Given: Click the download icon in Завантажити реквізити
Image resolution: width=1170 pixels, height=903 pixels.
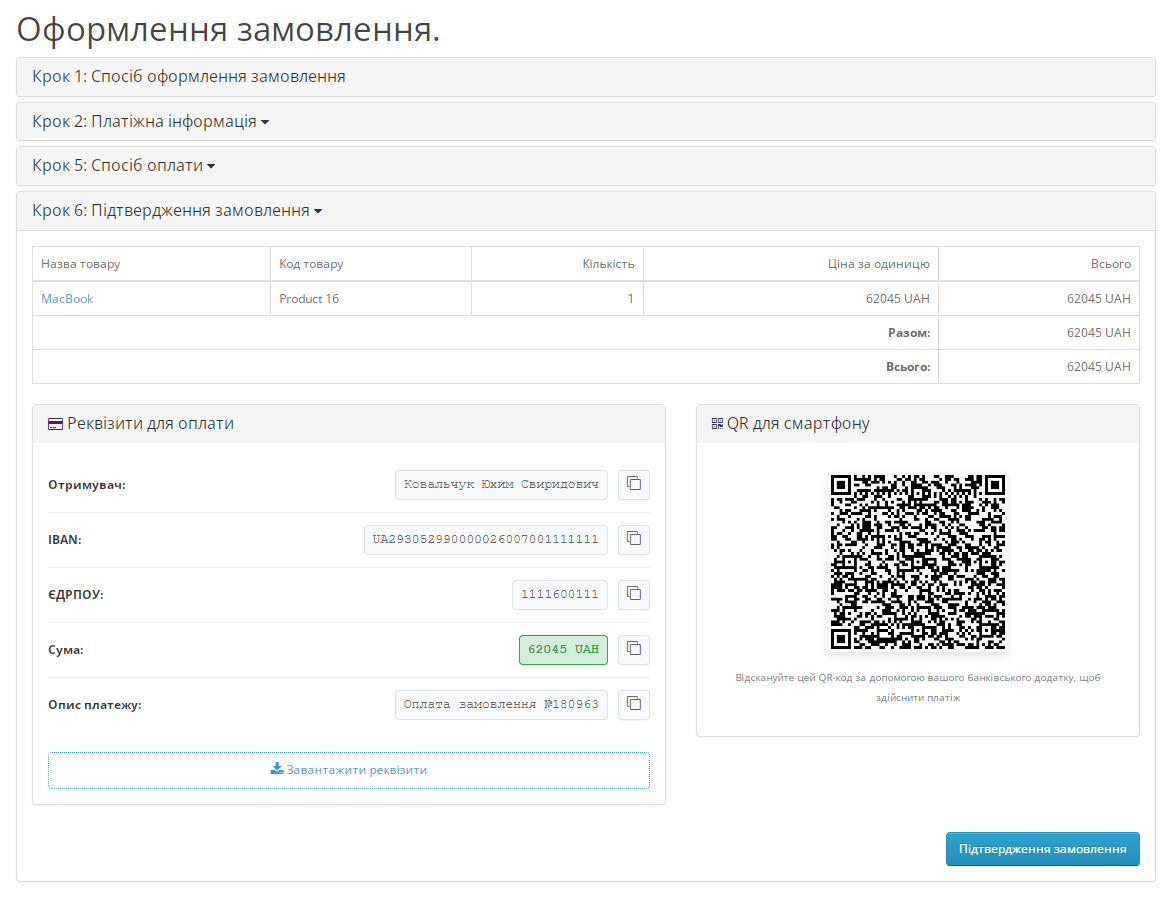Looking at the screenshot, I should (277, 769).
